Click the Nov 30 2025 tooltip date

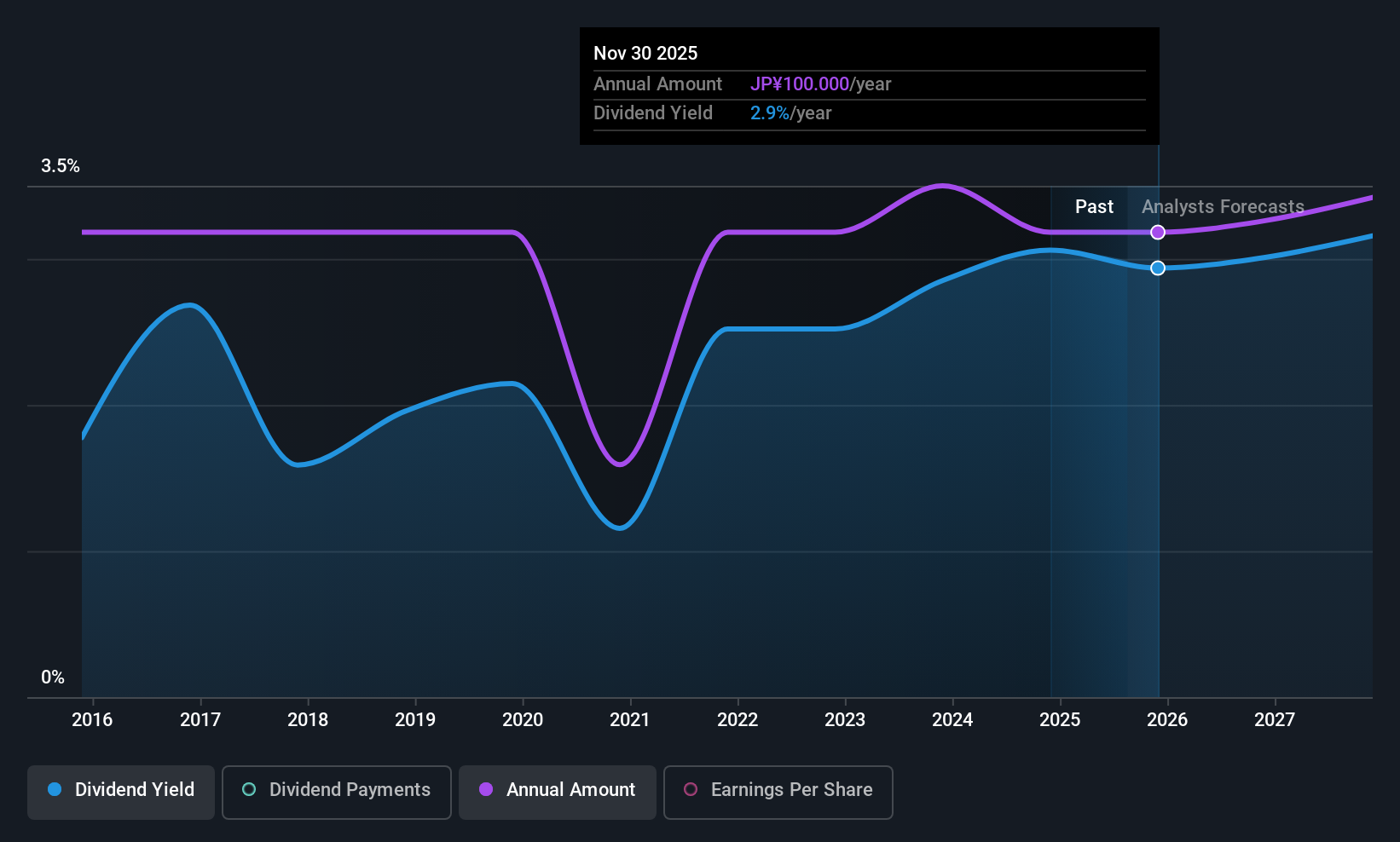click(645, 54)
